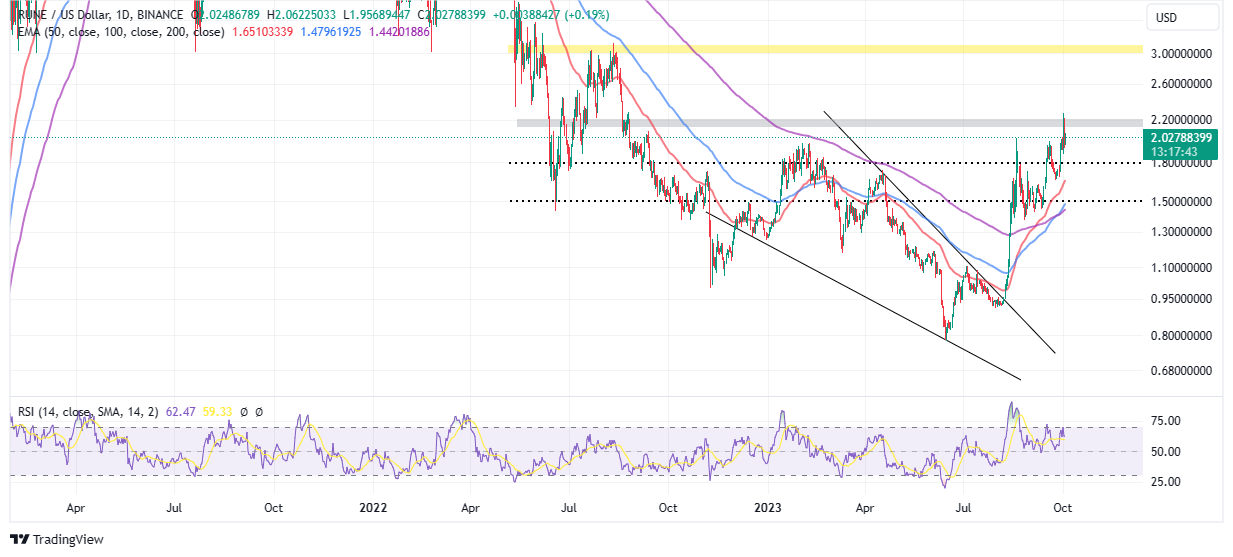Click the 25.00 RSI scale label

[x=1166, y=482]
